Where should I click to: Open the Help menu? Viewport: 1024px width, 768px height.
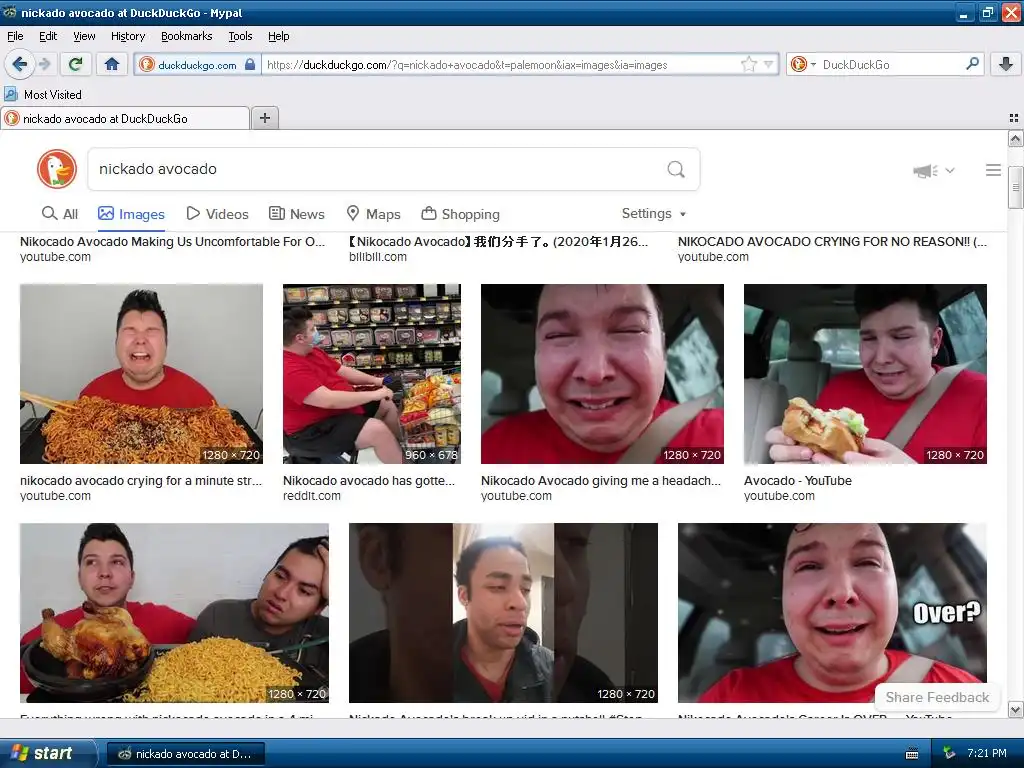point(278,36)
